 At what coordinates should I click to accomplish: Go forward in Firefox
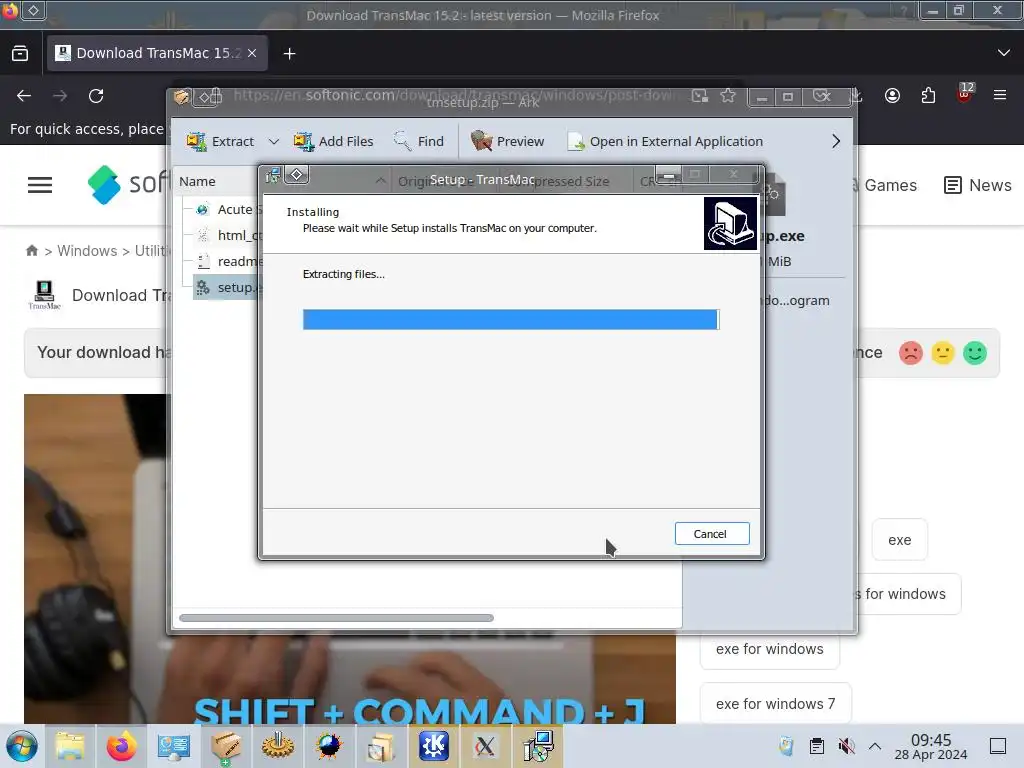click(x=60, y=96)
